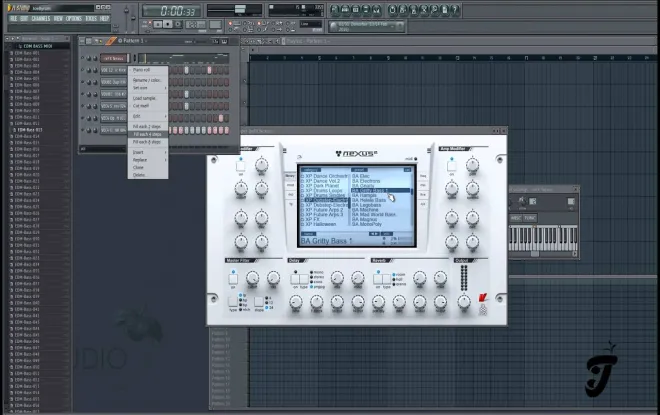Choose Clone from the context menu
The image size is (660, 415).
[148, 168]
